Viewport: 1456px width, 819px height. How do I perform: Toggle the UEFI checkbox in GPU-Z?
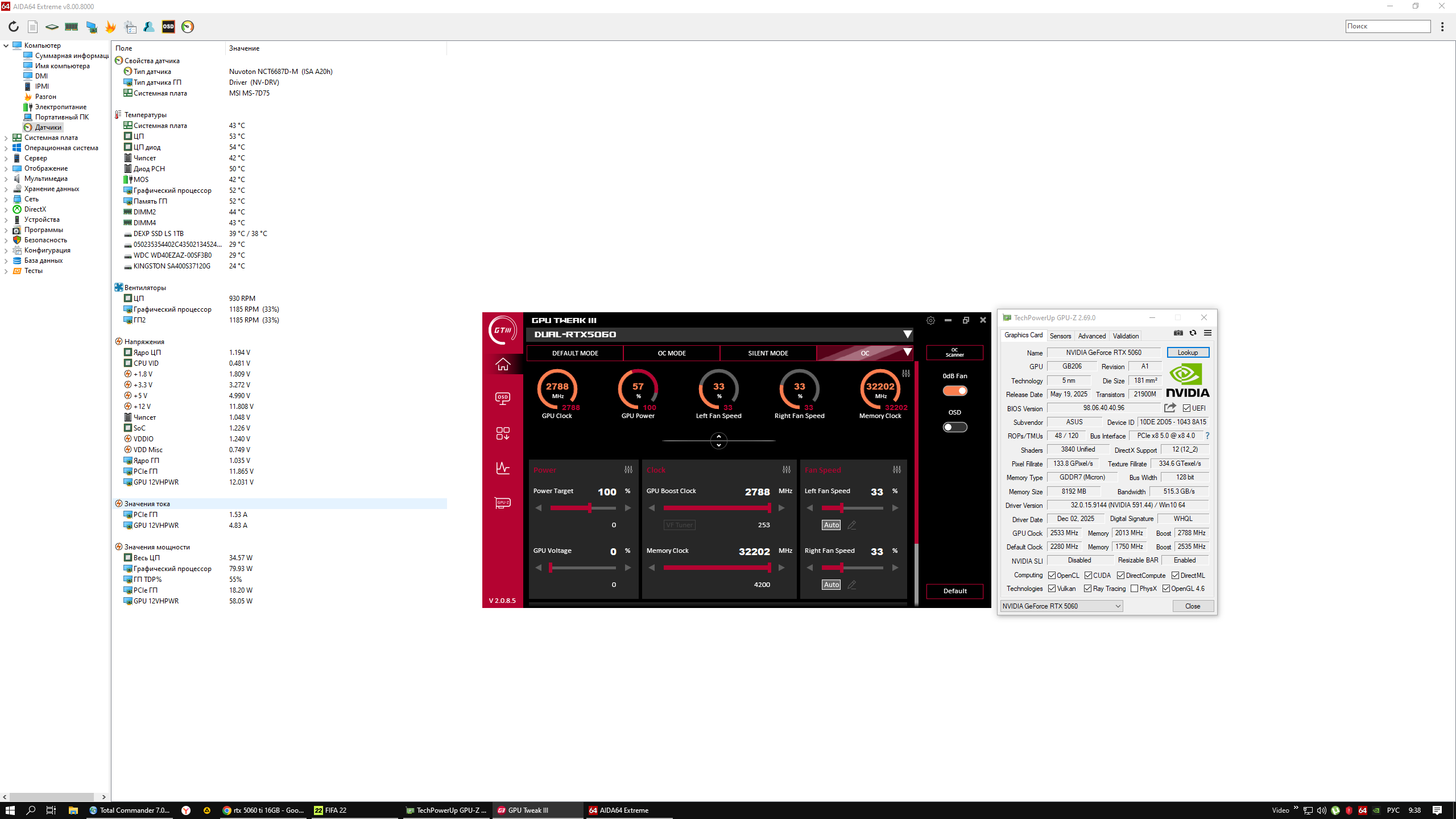(1187, 408)
